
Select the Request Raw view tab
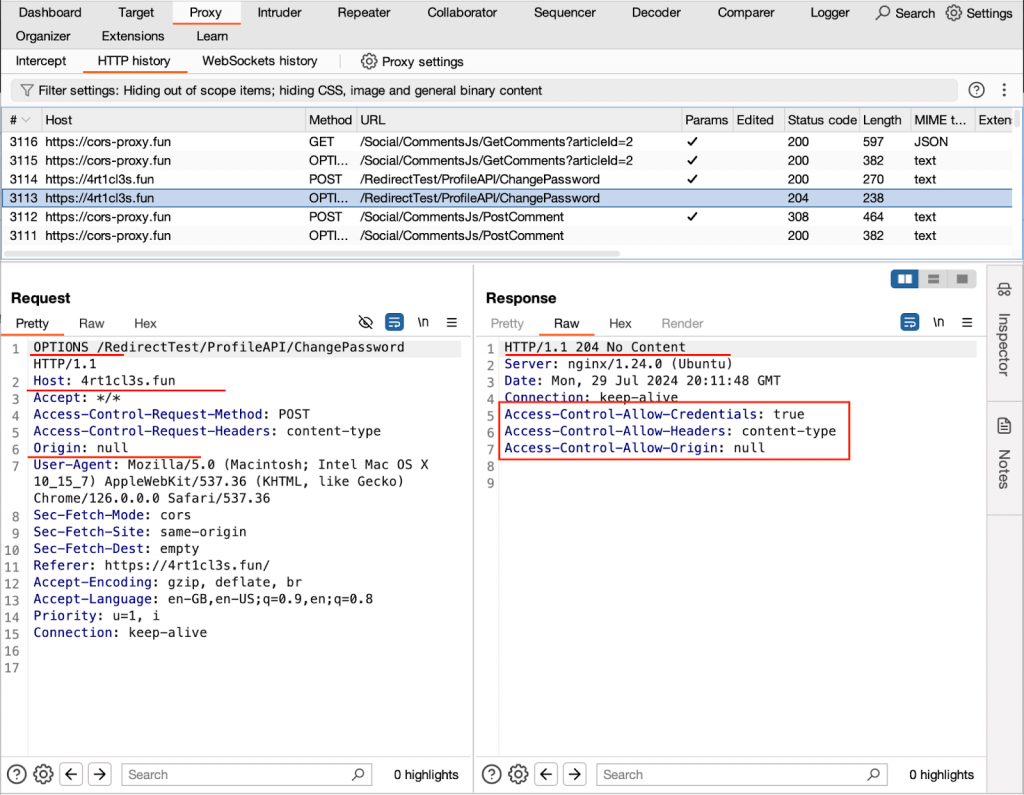[x=91, y=323]
